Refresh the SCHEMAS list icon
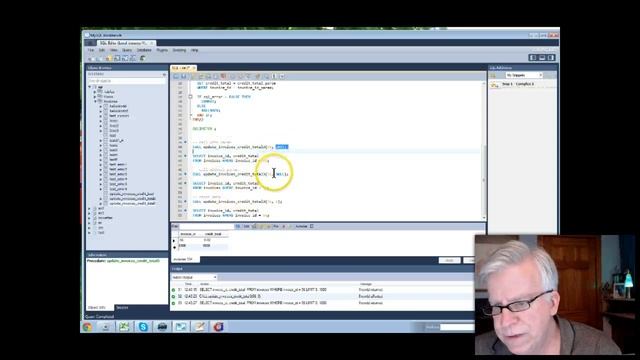Screen dimensions: 640x360 click(164, 74)
